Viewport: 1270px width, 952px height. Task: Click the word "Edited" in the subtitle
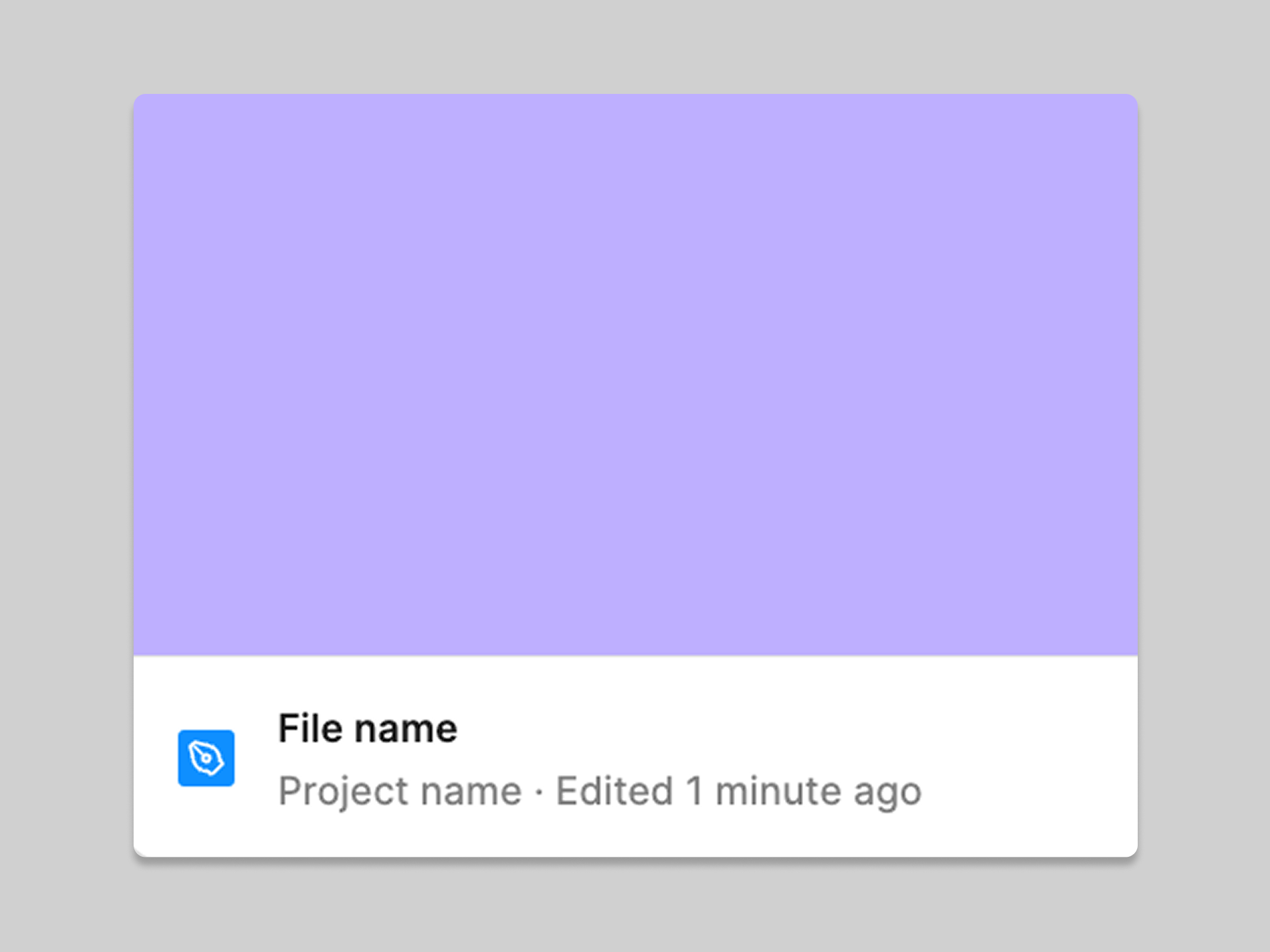(614, 791)
